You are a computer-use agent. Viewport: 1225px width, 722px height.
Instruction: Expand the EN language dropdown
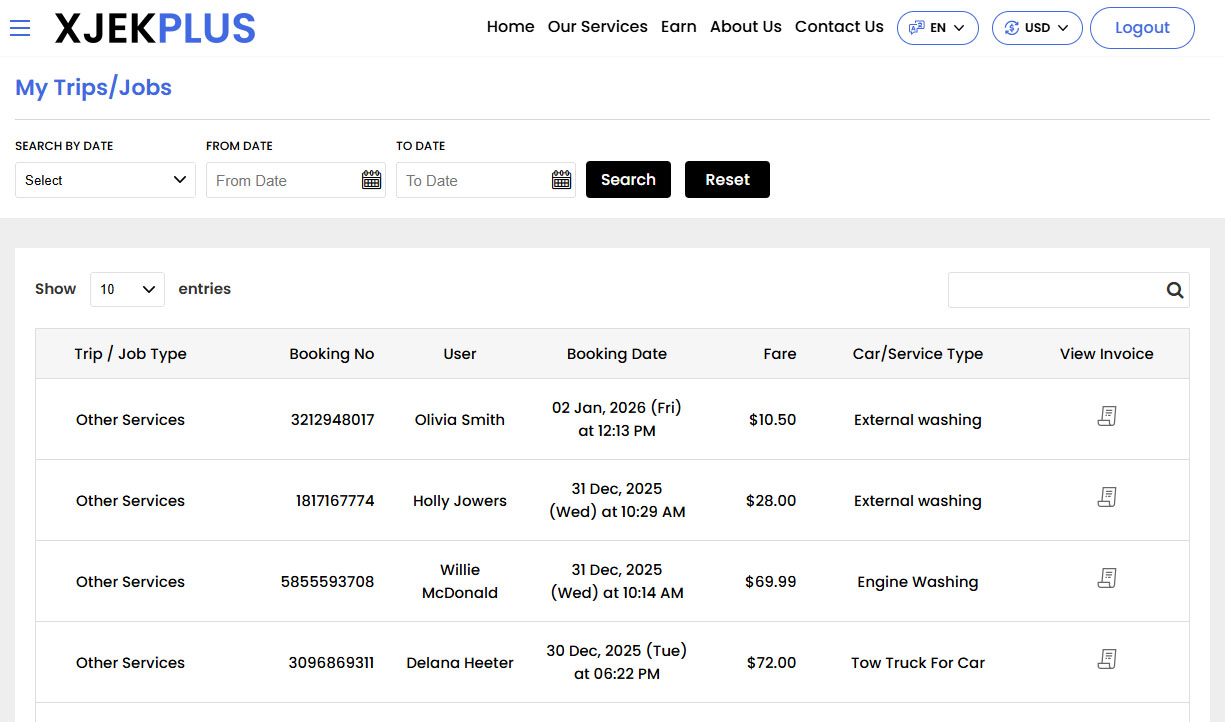937,28
